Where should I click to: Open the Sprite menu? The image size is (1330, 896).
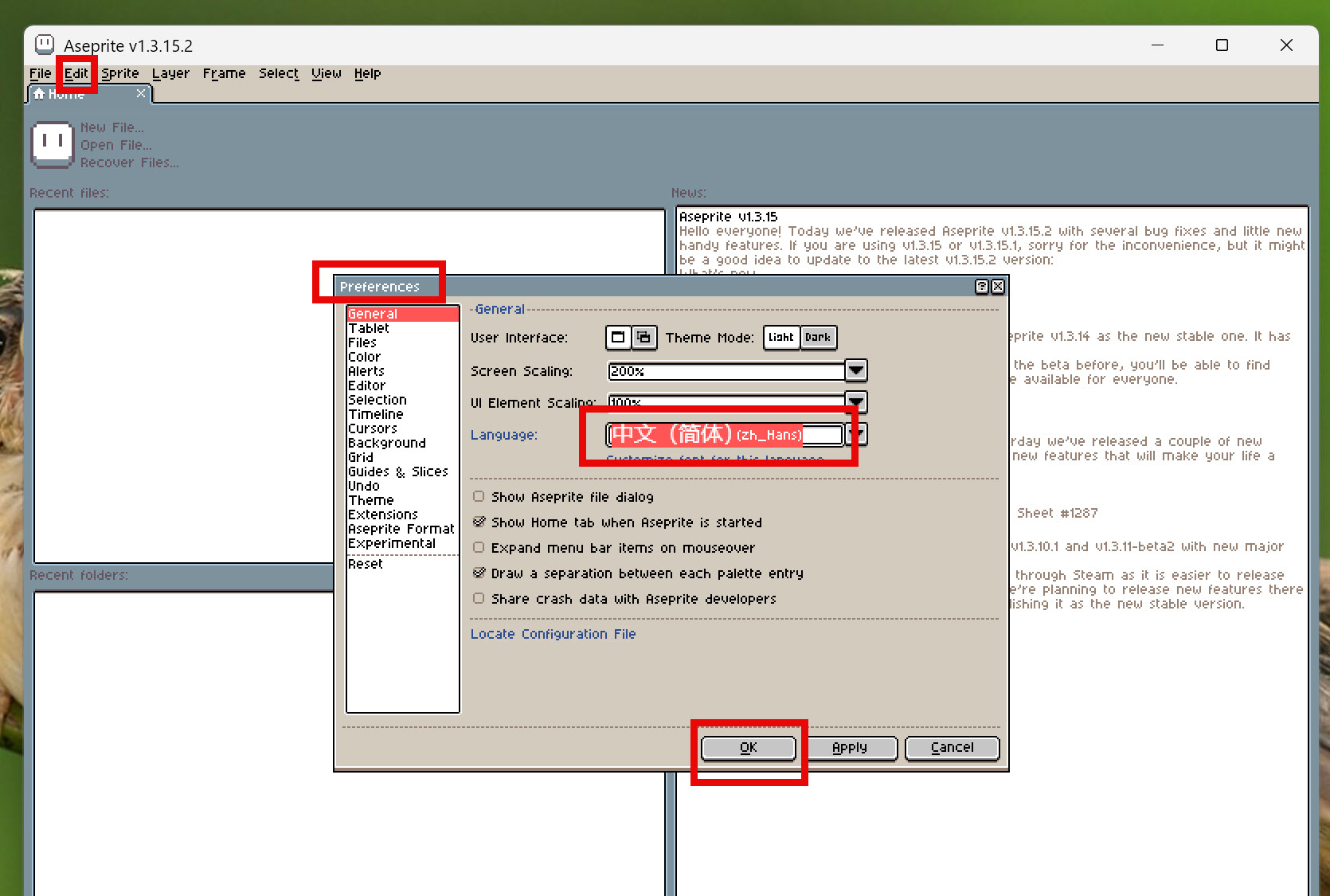120,73
